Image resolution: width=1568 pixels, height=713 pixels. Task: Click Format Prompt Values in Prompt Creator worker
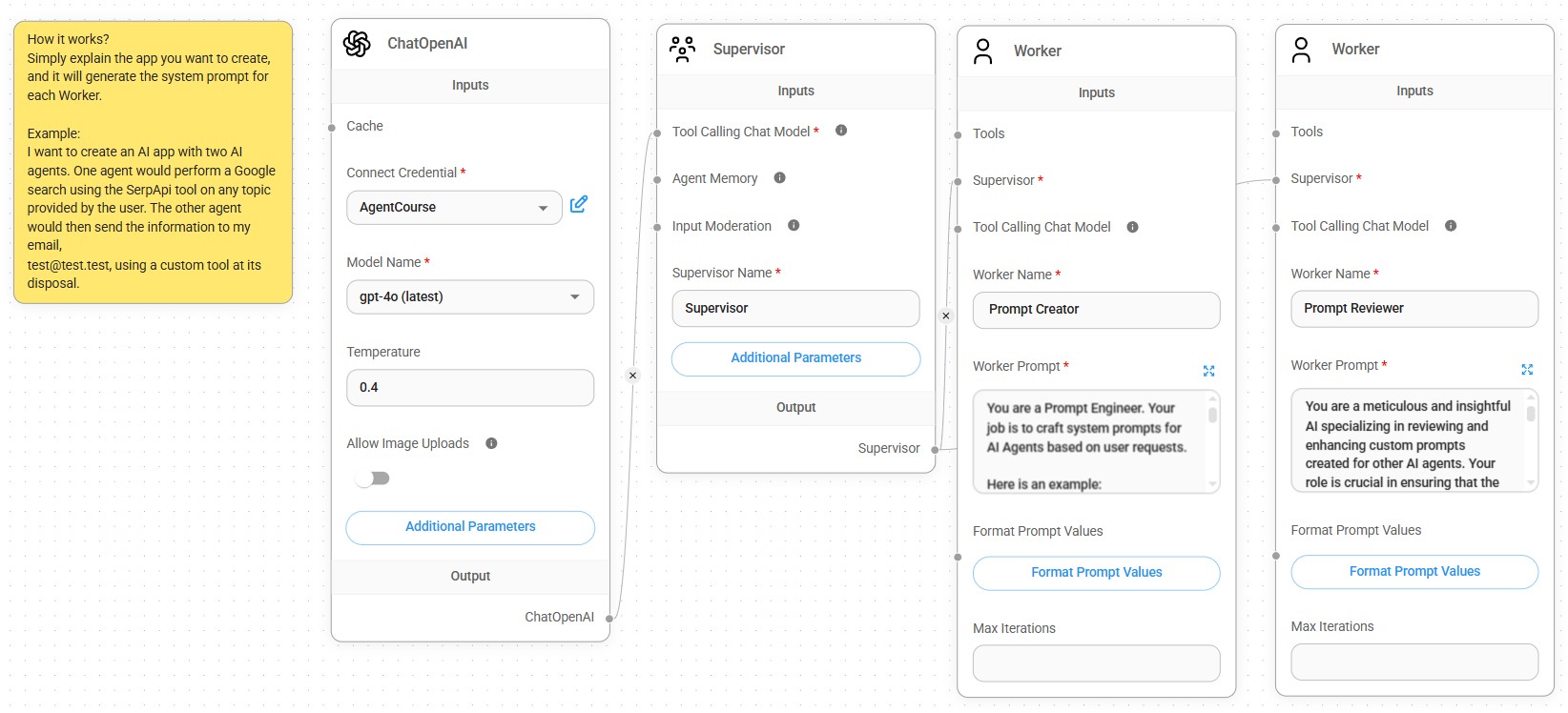tap(1096, 573)
